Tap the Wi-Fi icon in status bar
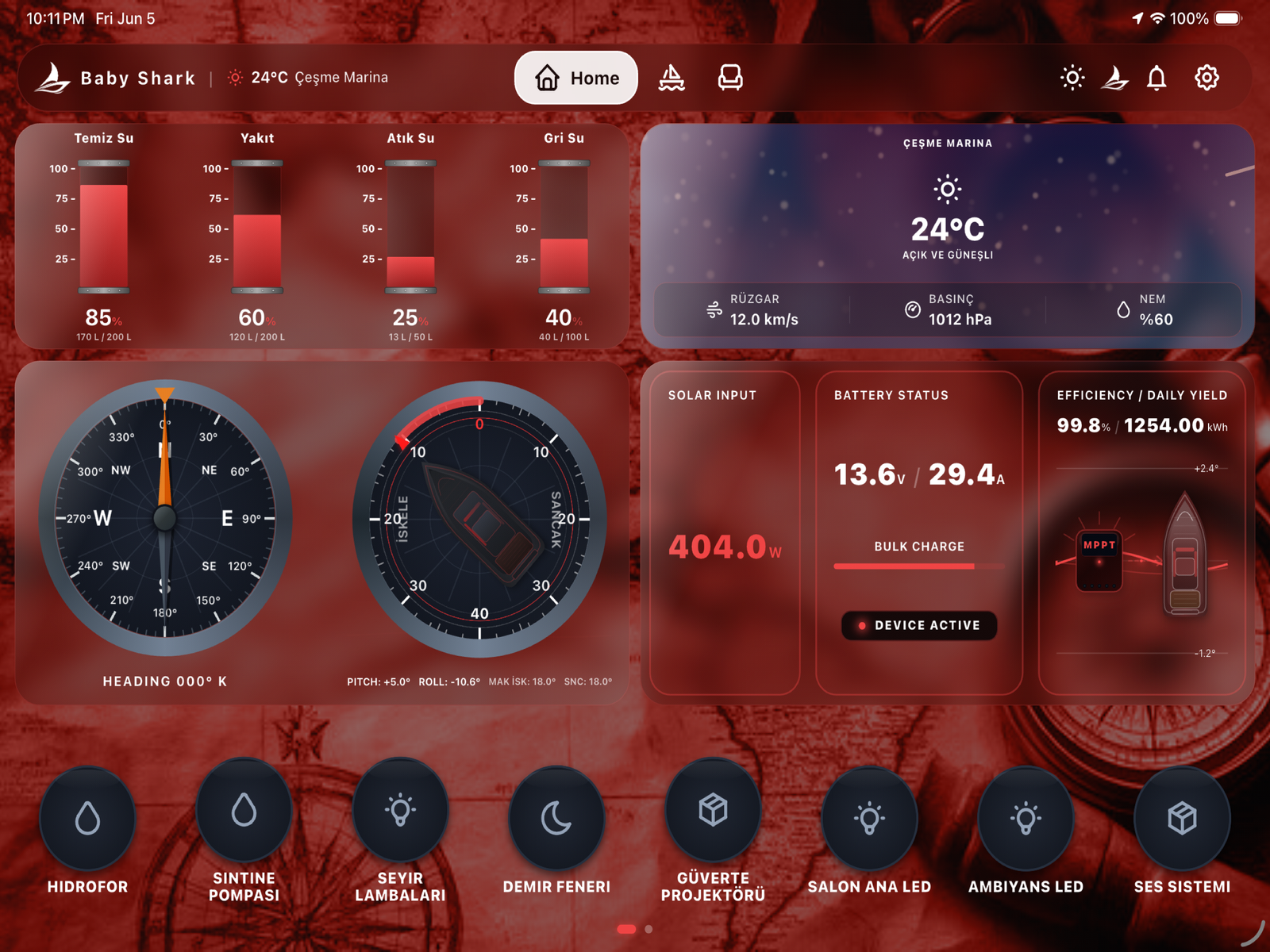The width and height of the screenshot is (1270, 952). (x=1157, y=18)
